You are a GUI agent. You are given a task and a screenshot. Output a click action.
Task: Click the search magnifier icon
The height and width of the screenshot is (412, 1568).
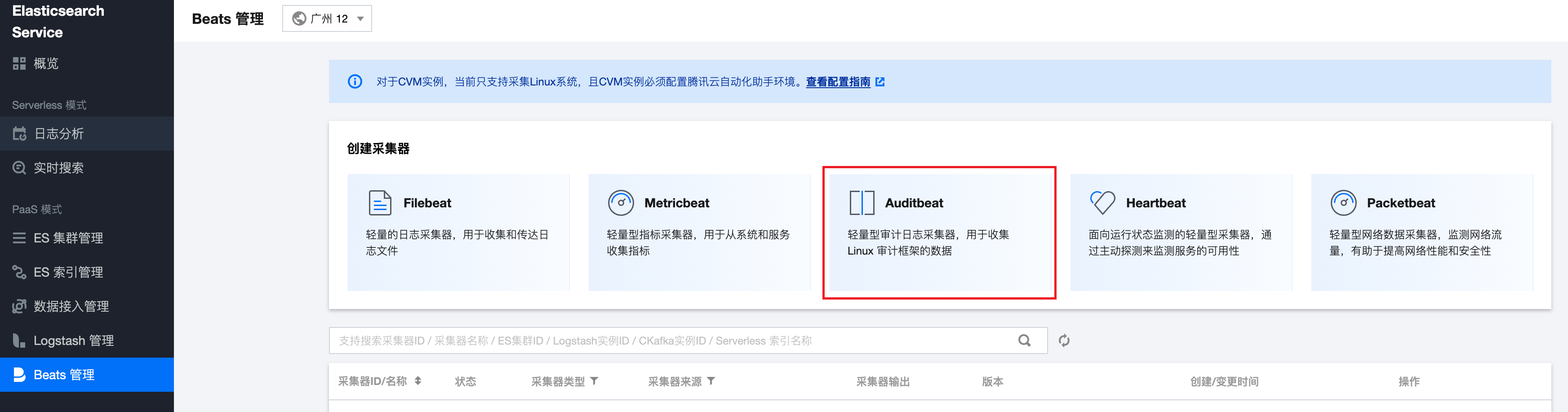[x=1024, y=340]
